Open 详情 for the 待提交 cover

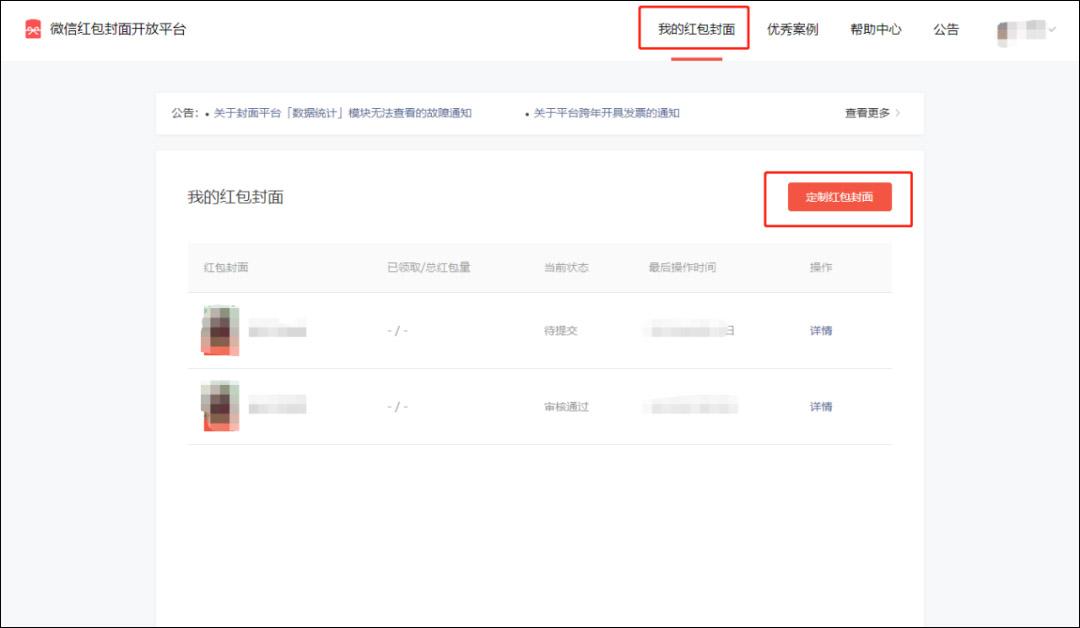pos(821,331)
